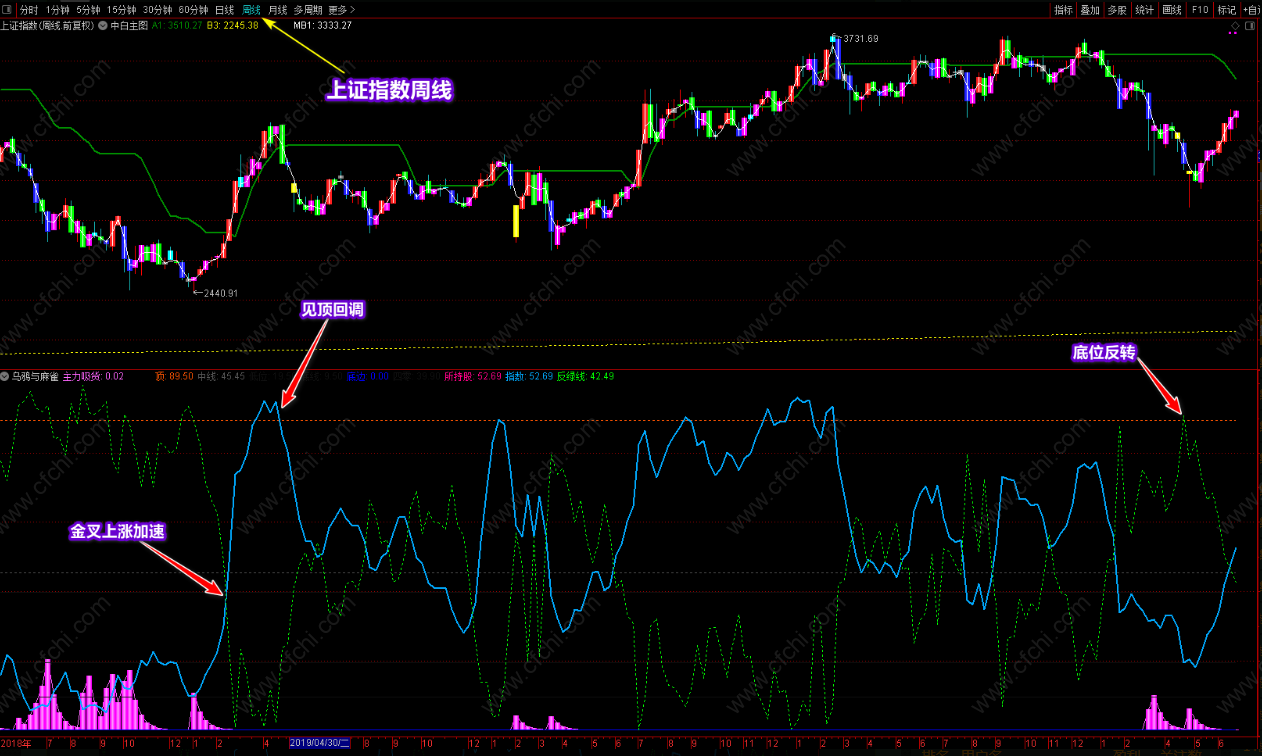Click the 多股 multi-stock button
Screen dimensions: 1262x756
(x=1117, y=9)
